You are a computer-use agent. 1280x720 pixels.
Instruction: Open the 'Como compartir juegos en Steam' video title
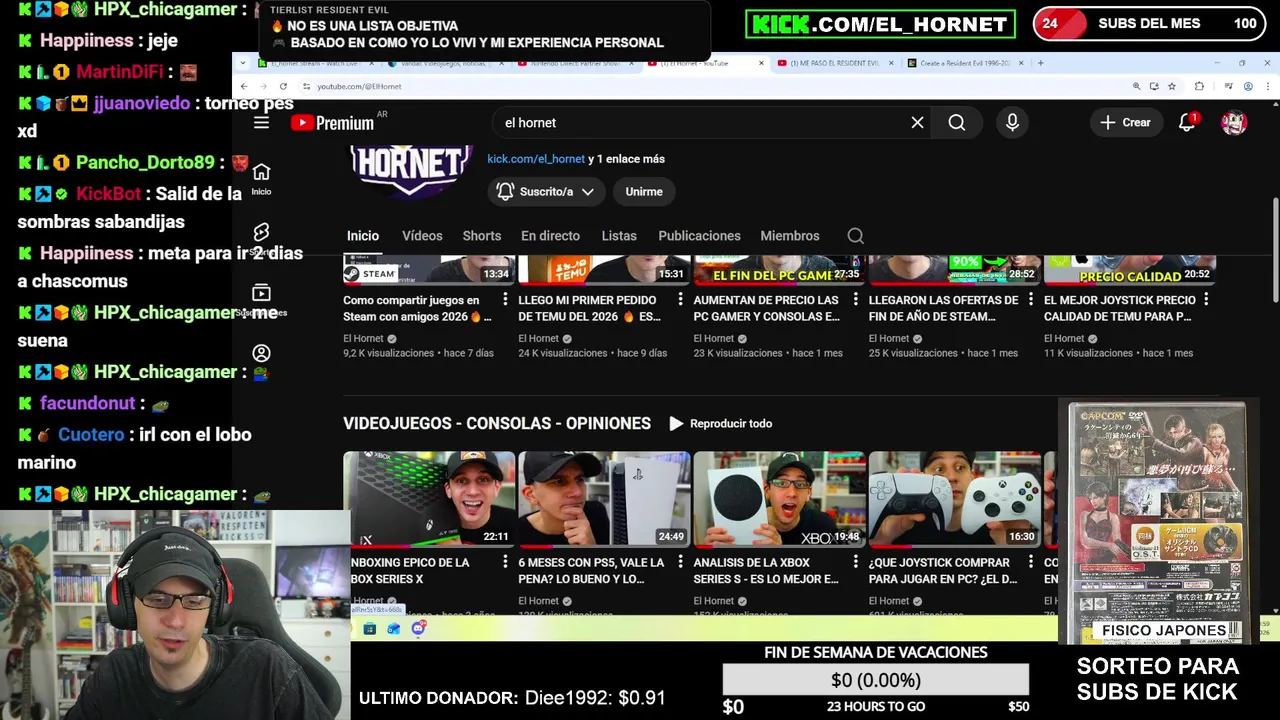(417, 308)
